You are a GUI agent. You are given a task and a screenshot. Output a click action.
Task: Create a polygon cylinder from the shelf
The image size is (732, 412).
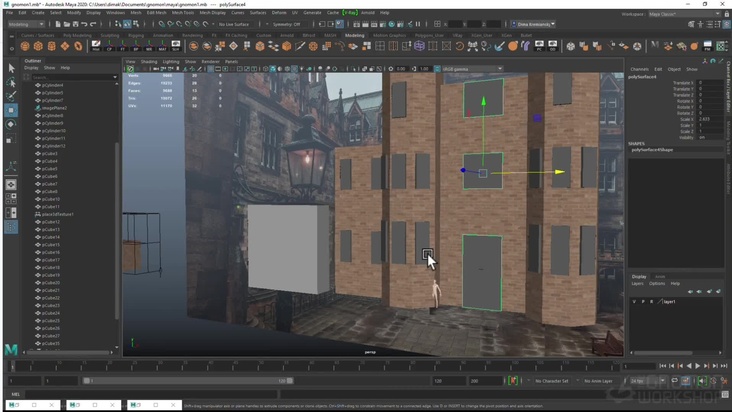[51, 46]
